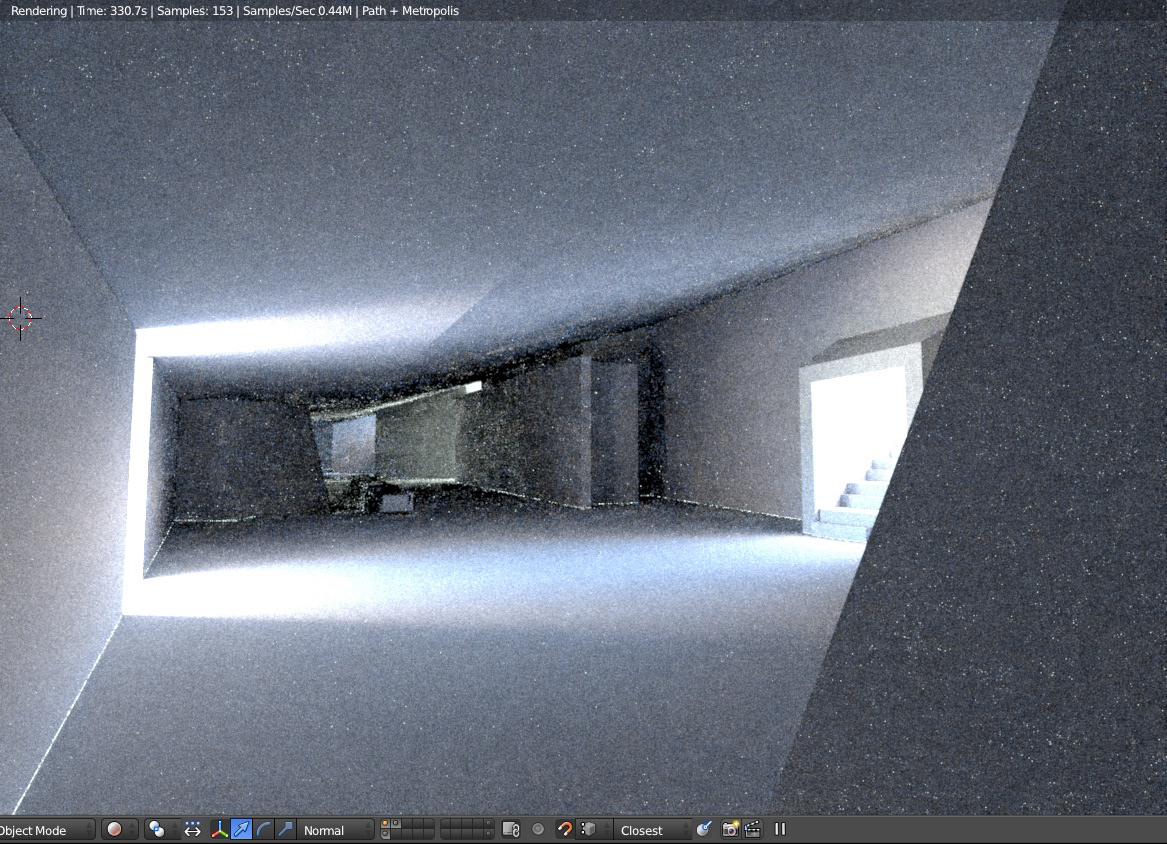The image size is (1167, 844).
Task: Click OpenGL render image camera icon
Action: coord(730,830)
